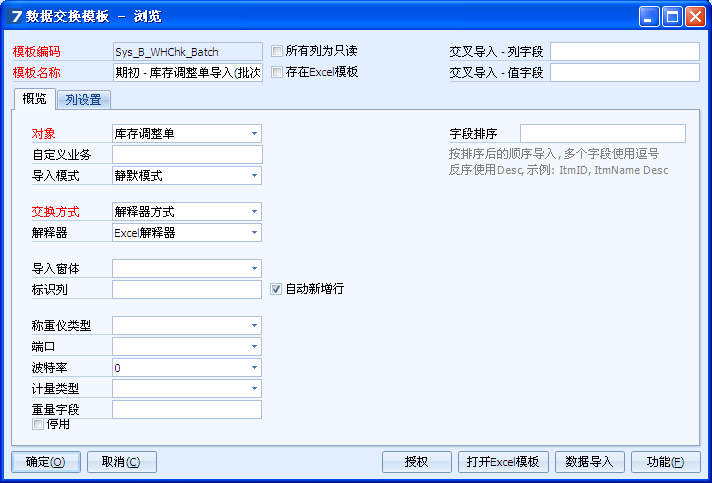Select the 概览 tab
This screenshot has width=712, height=483.
[x=34, y=99]
